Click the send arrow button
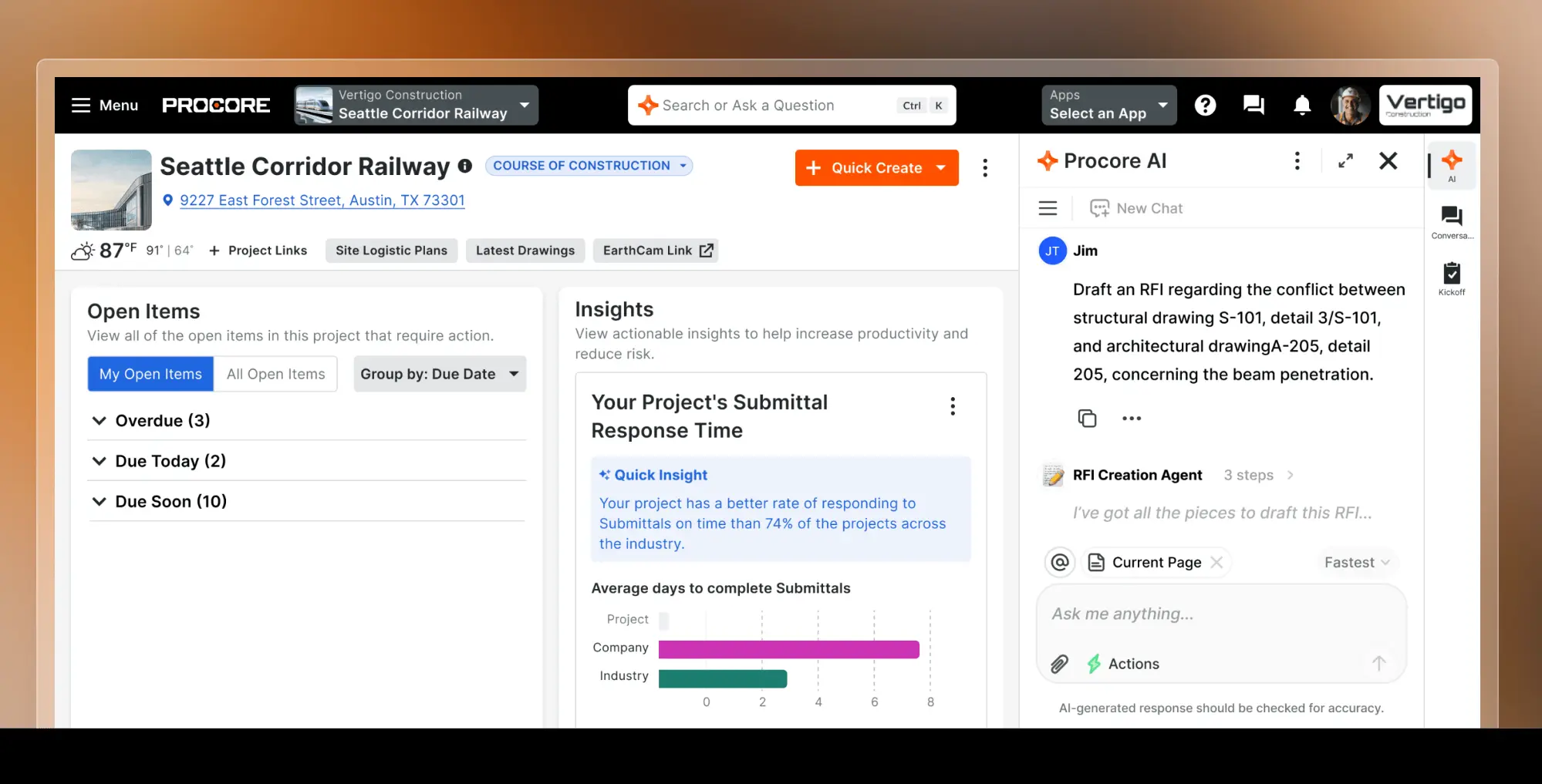 click(x=1378, y=663)
